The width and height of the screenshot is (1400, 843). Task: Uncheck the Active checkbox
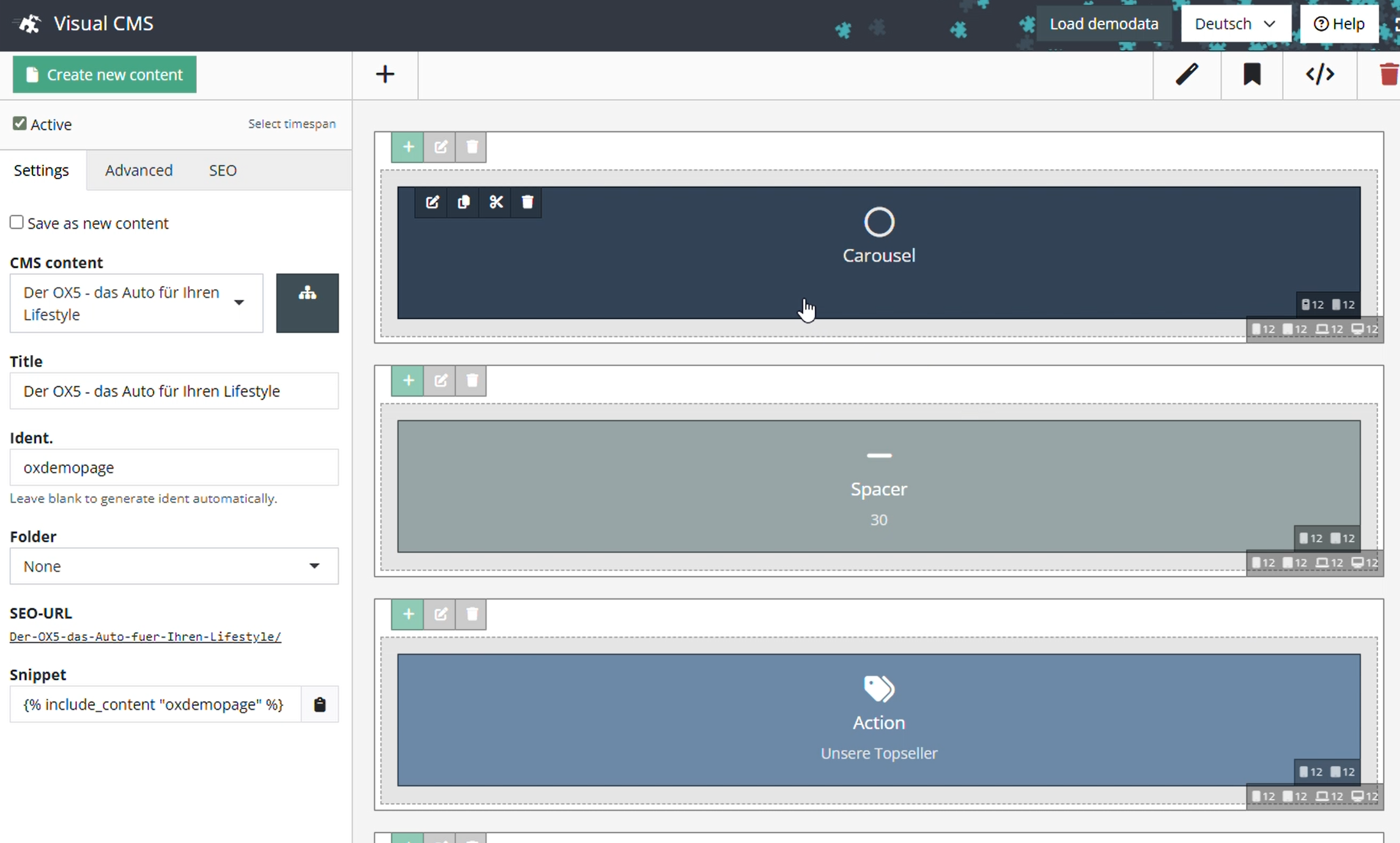click(20, 124)
